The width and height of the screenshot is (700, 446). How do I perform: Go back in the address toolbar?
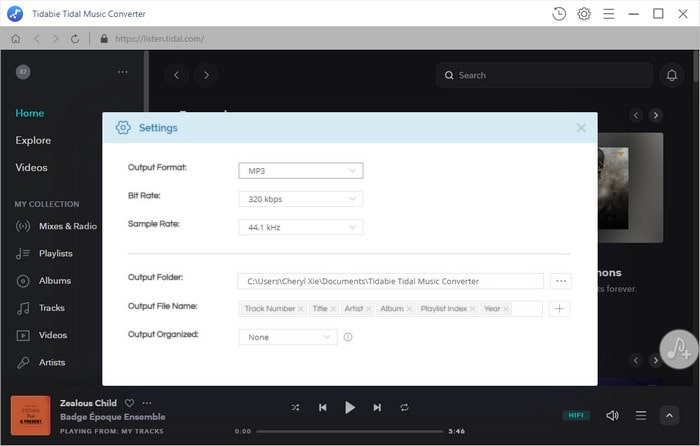(37, 39)
